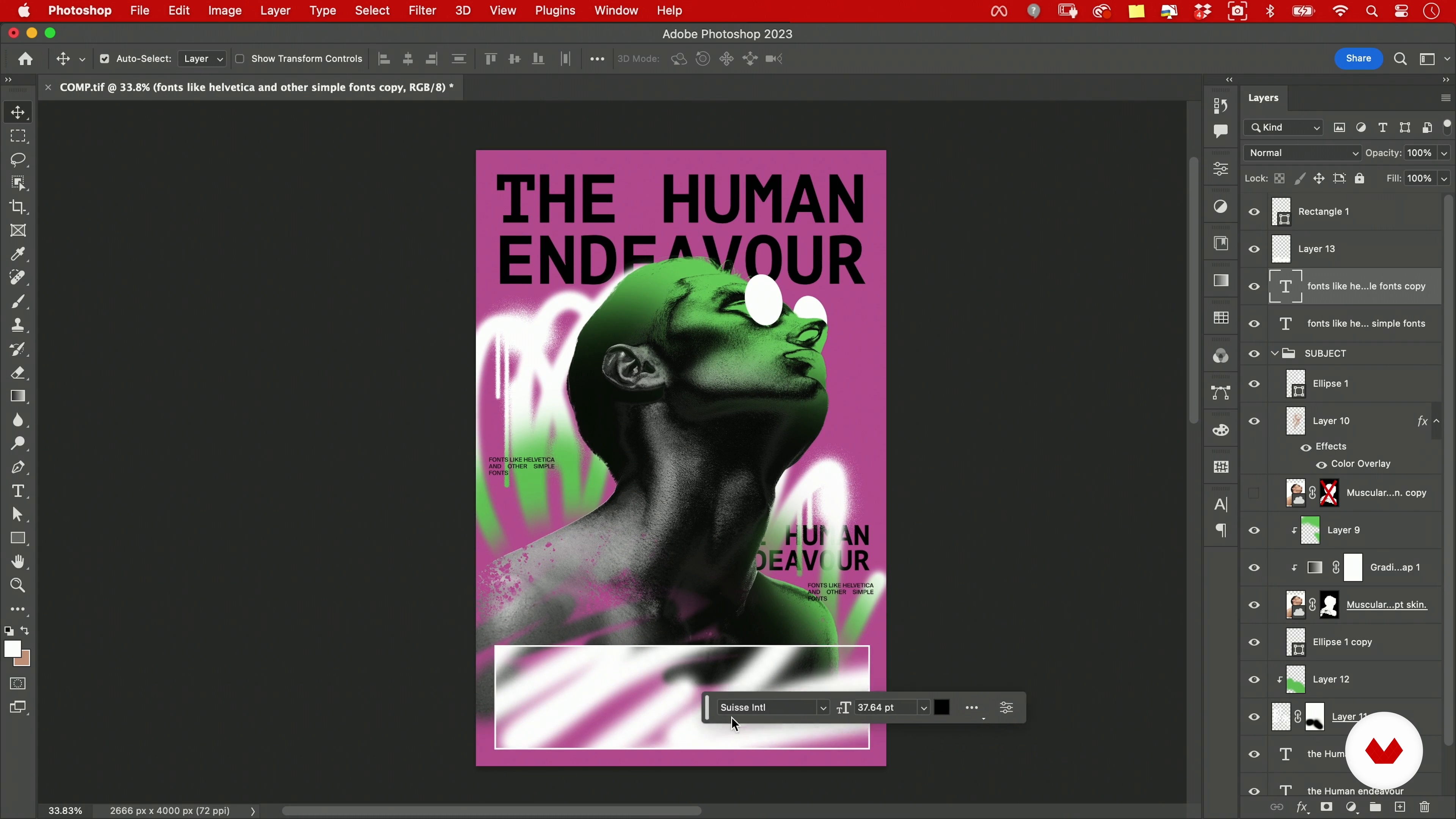Select the Horizontal Type tool
The image size is (1456, 819).
pos(18,491)
